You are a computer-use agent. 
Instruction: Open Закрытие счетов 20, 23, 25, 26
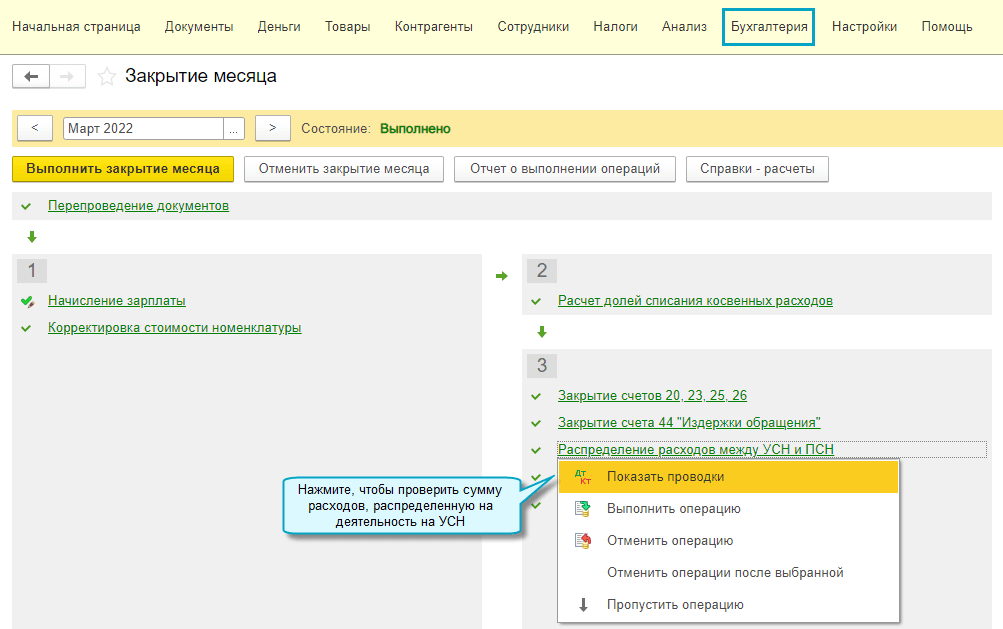(652, 396)
